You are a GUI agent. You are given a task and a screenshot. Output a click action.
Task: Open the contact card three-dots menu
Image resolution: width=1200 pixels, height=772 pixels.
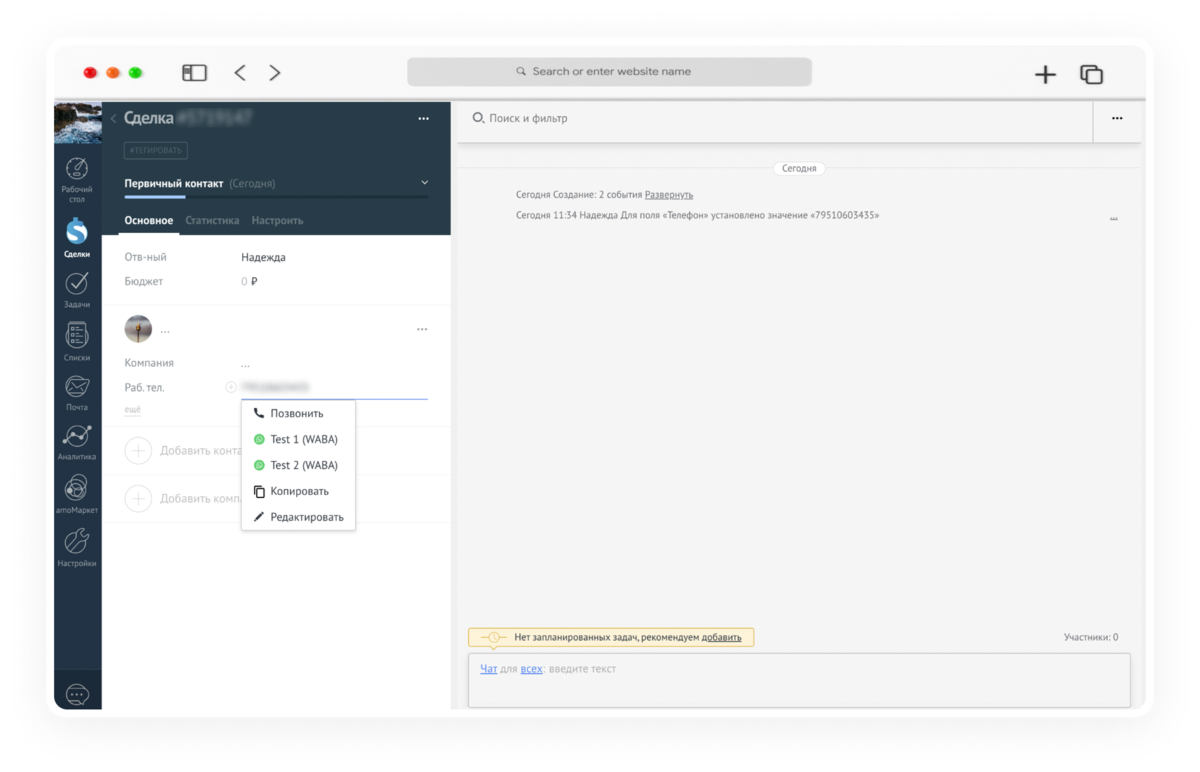click(422, 329)
